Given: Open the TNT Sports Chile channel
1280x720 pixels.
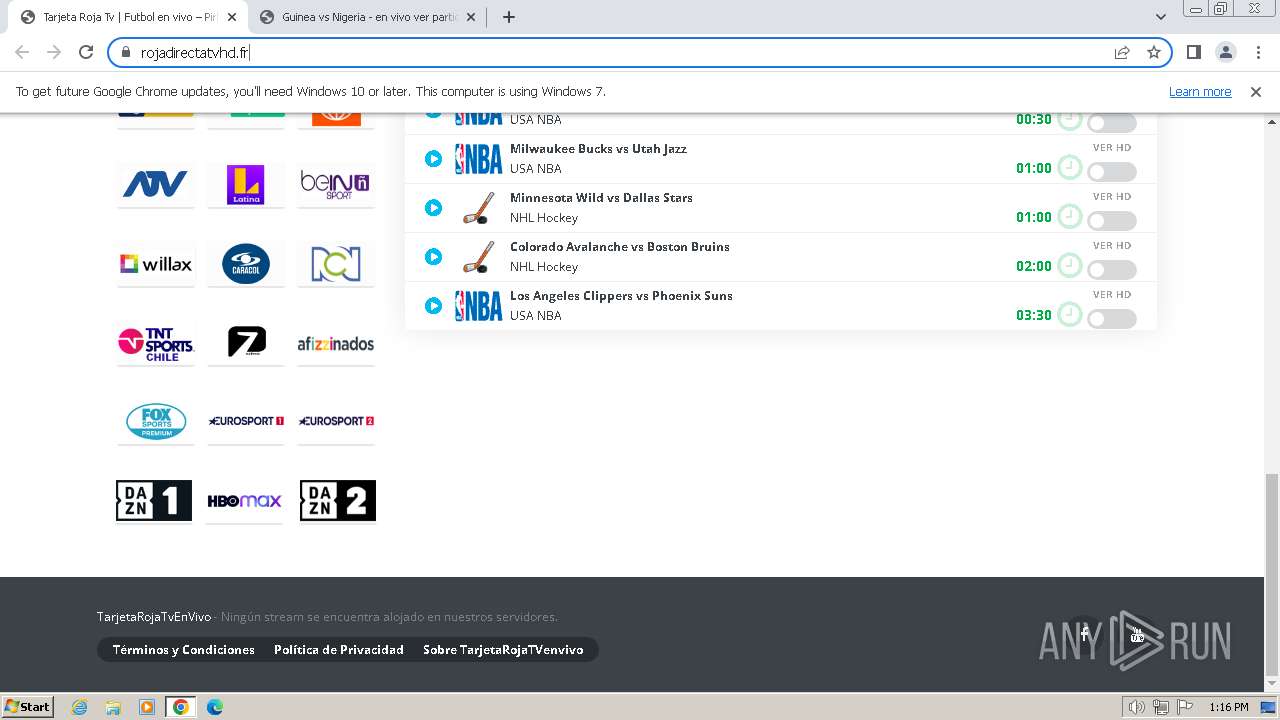Looking at the screenshot, I should pyautogui.click(x=155, y=343).
